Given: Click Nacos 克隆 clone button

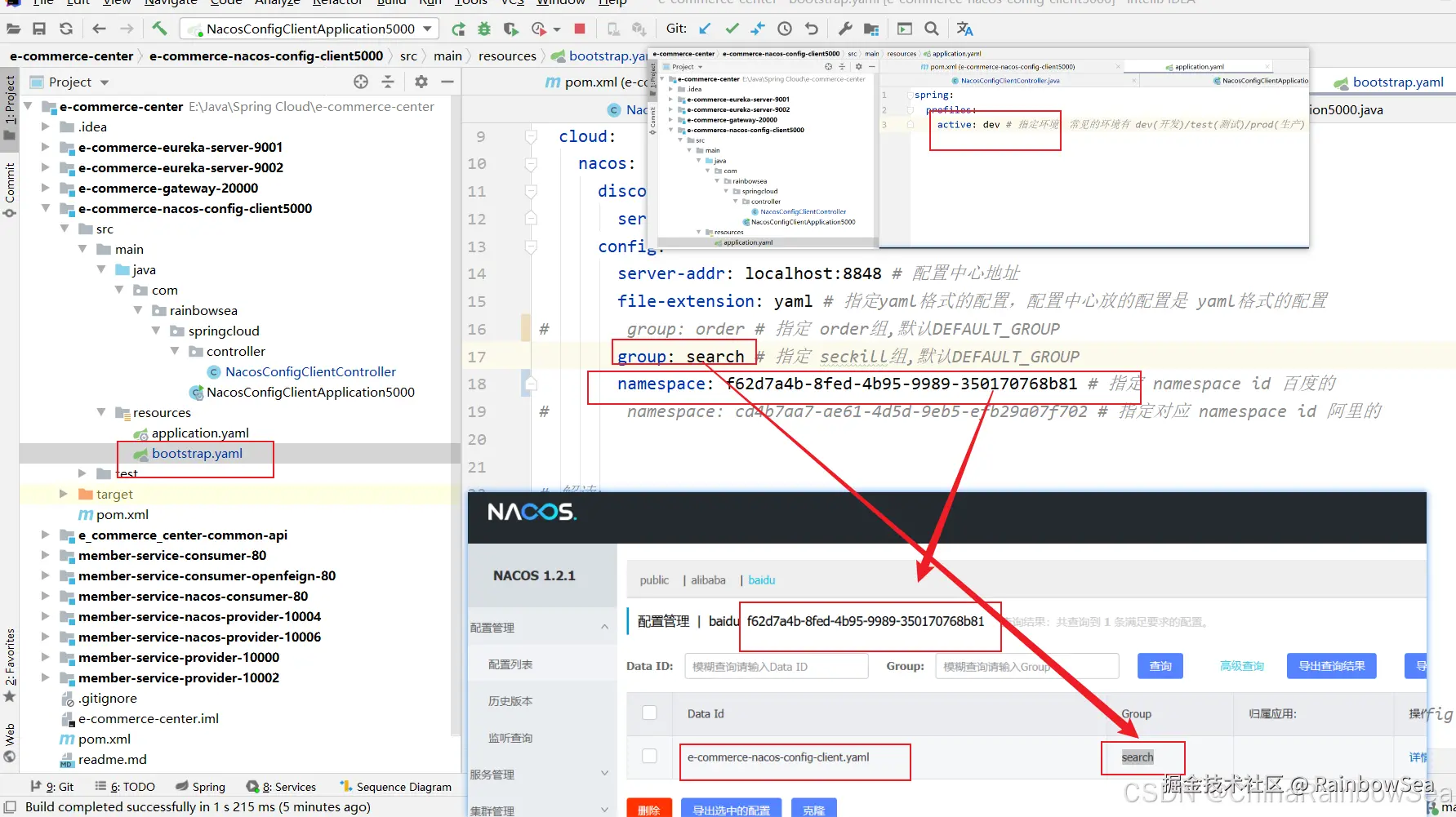Looking at the screenshot, I should pyautogui.click(x=814, y=810).
